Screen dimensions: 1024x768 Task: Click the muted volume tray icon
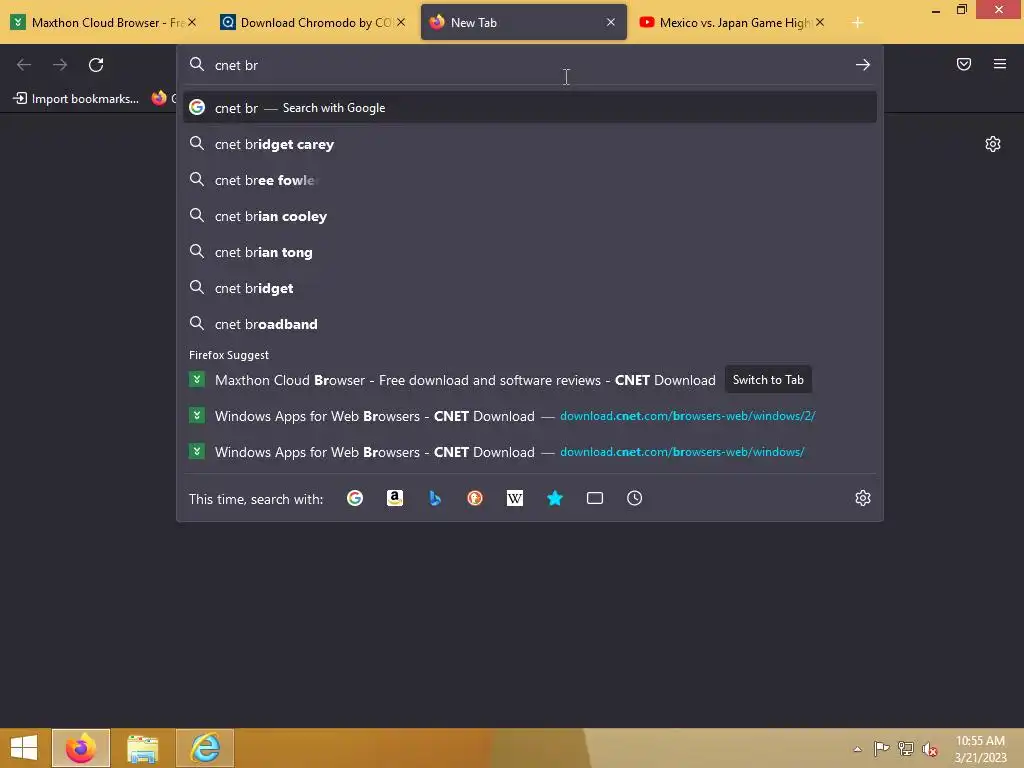pos(930,749)
